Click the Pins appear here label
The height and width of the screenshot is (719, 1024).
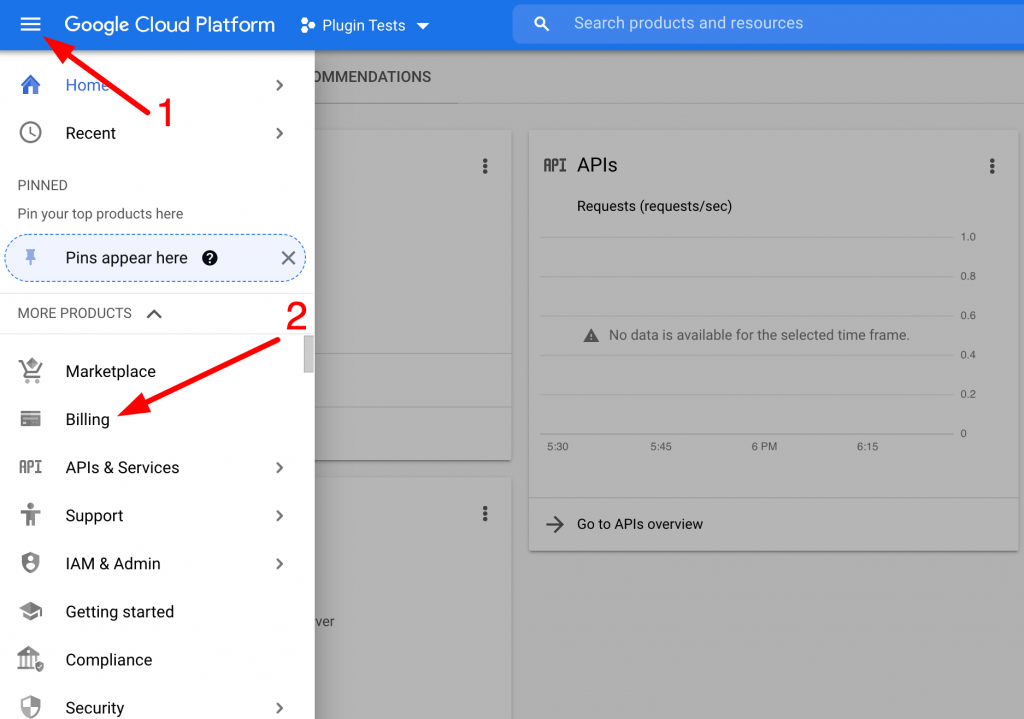coord(127,258)
